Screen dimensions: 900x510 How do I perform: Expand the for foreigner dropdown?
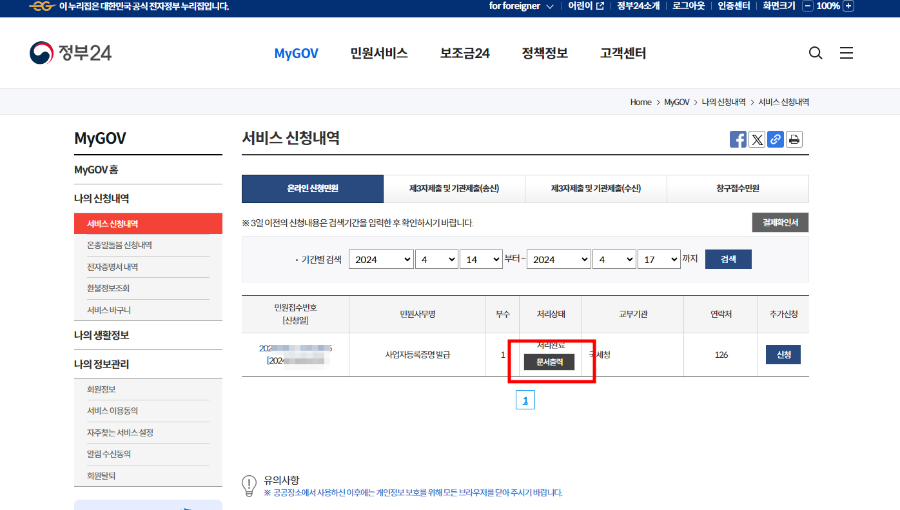(521, 6)
